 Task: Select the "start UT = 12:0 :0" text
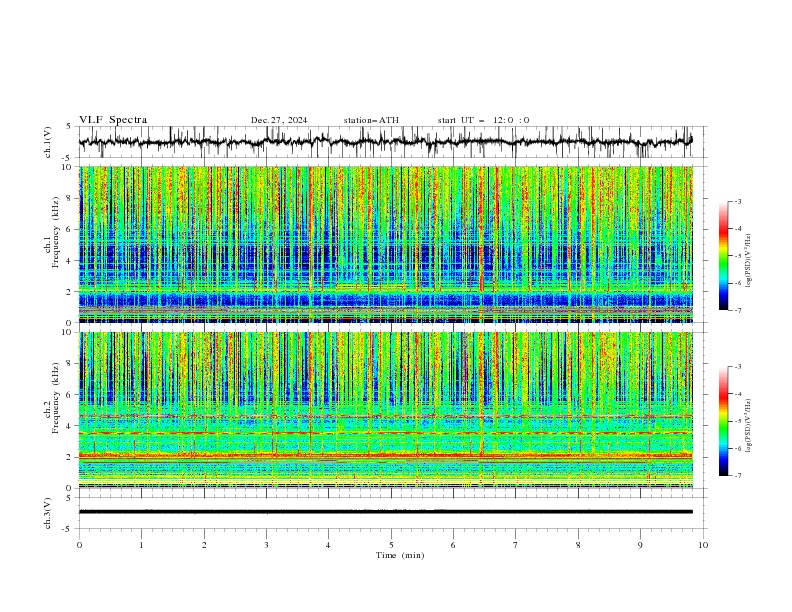click(483, 120)
